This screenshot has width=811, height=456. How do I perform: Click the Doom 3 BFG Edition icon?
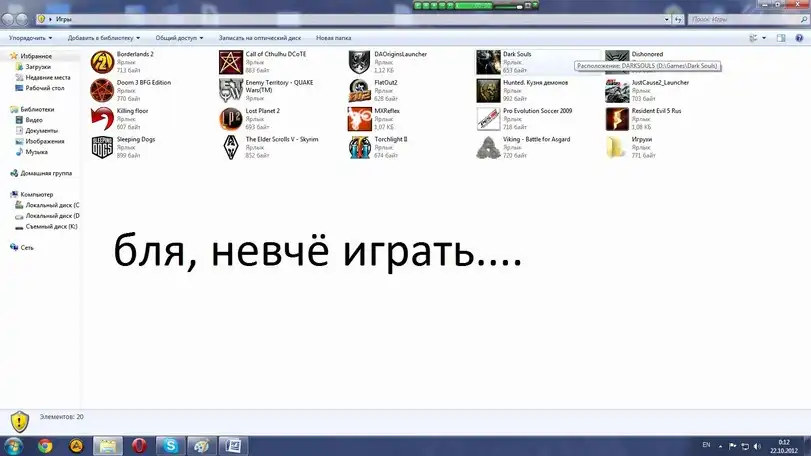pyautogui.click(x=102, y=91)
